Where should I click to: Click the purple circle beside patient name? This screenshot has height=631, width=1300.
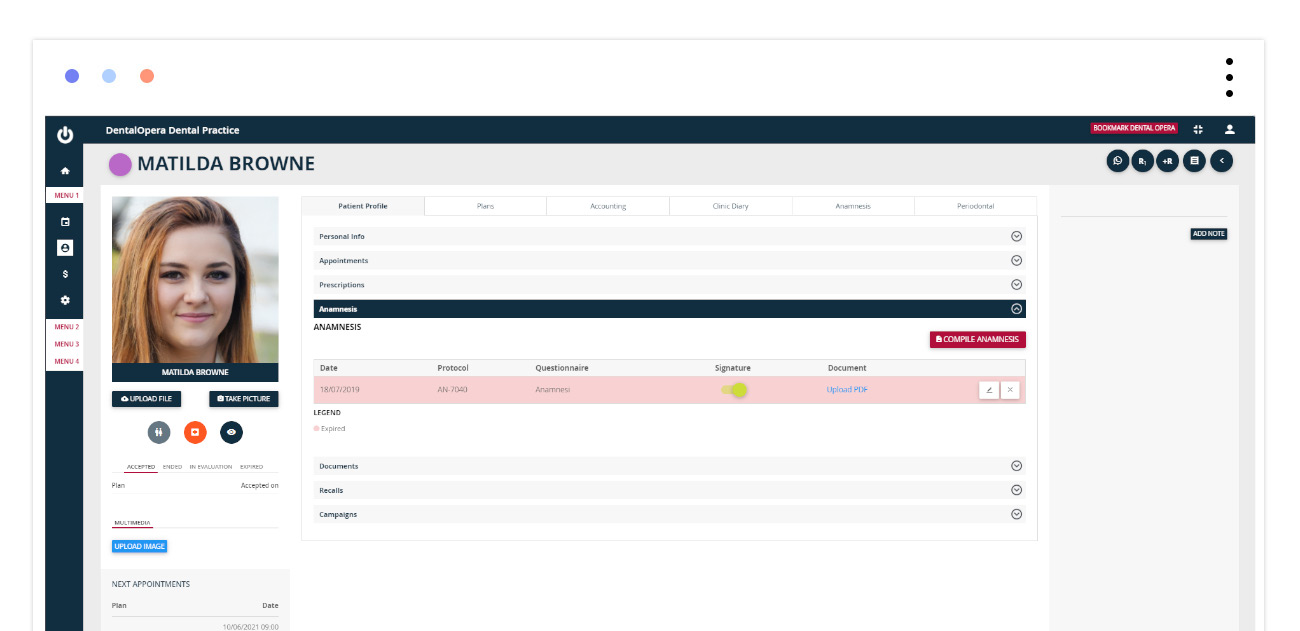120,164
